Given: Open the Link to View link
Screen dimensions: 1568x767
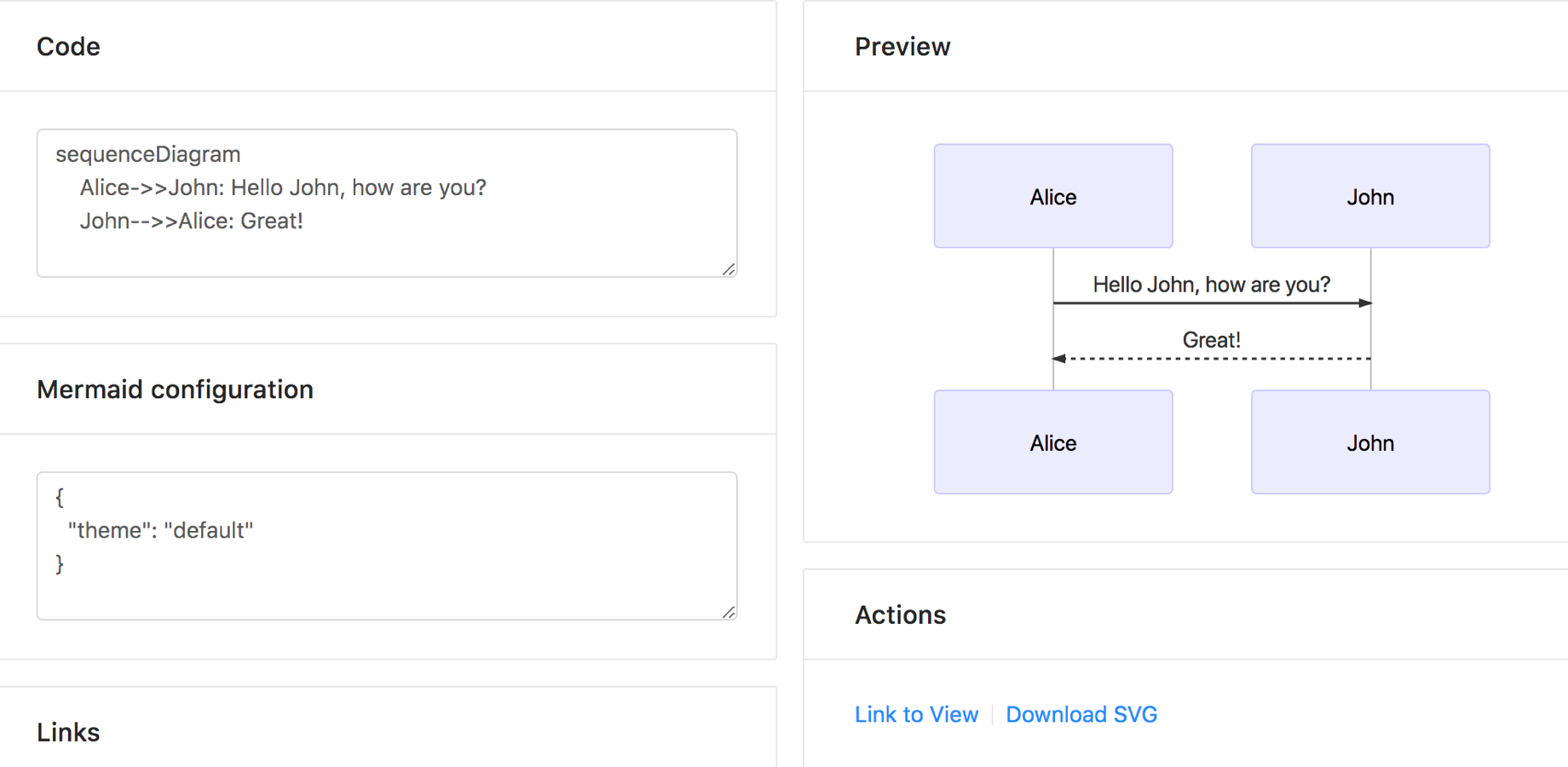Looking at the screenshot, I should [916, 714].
